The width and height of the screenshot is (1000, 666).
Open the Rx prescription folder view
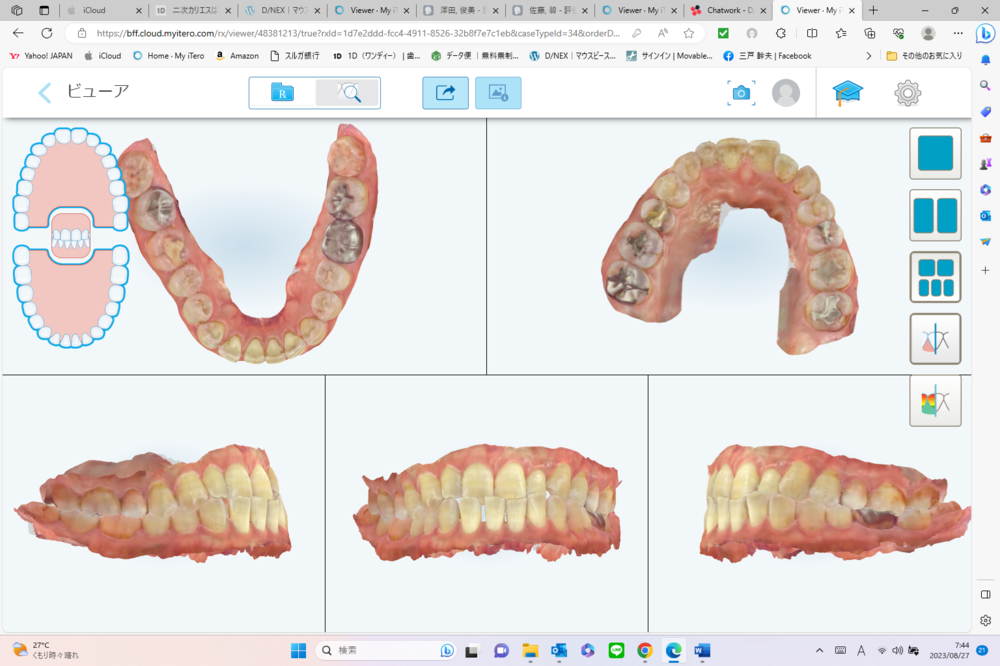pos(282,93)
